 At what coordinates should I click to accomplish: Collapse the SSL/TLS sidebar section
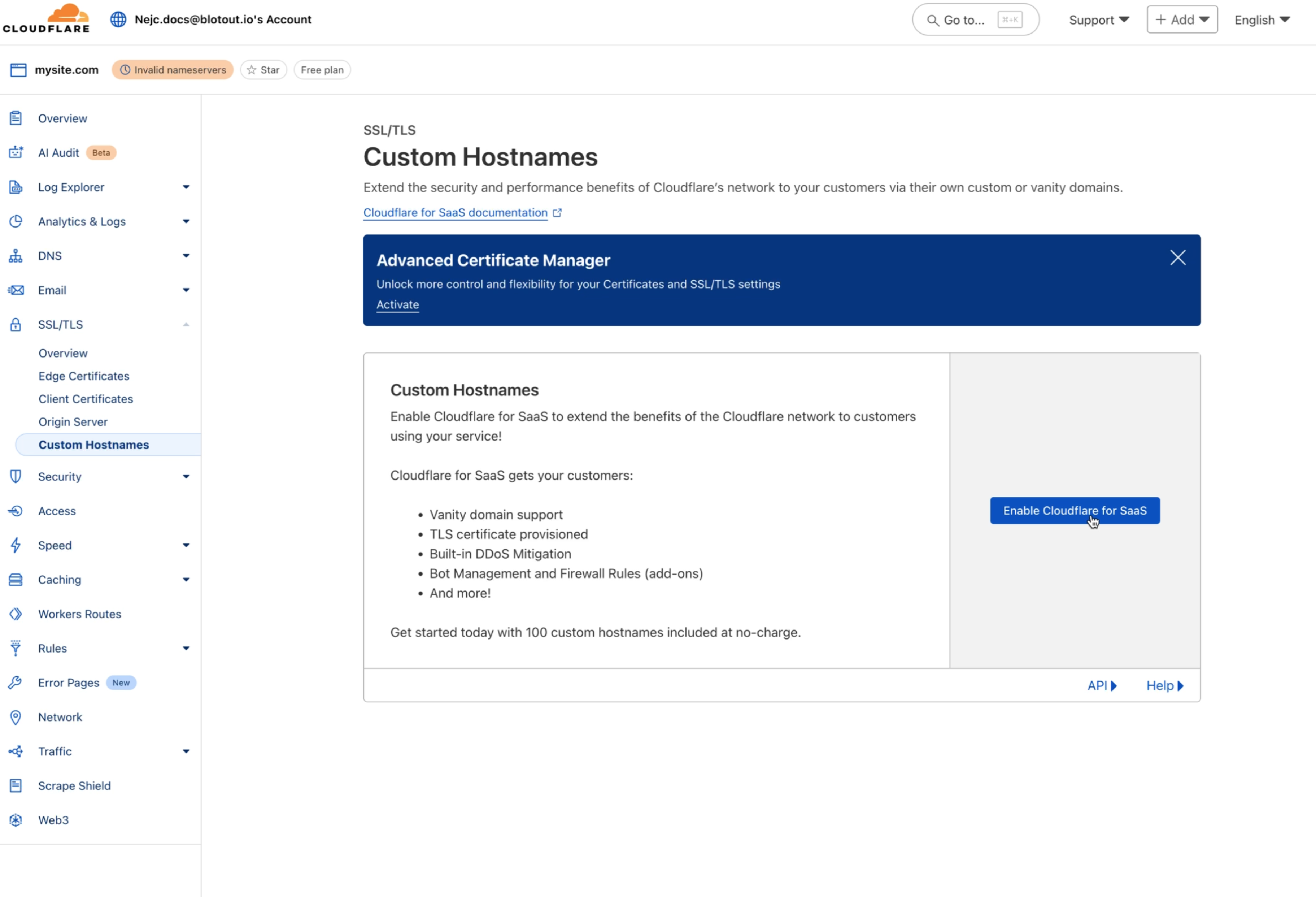click(186, 324)
